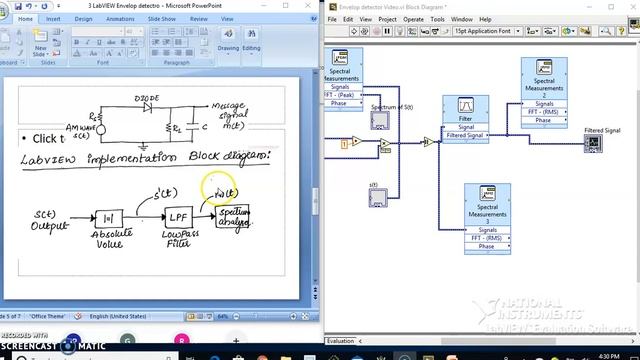Click Phase output of Spectral Measurements 2

click(x=544, y=120)
